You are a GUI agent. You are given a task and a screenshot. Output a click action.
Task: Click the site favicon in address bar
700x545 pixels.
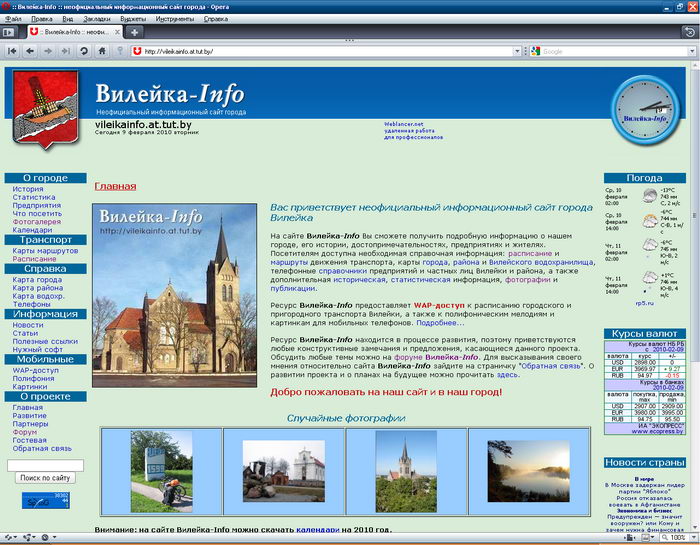(x=138, y=51)
